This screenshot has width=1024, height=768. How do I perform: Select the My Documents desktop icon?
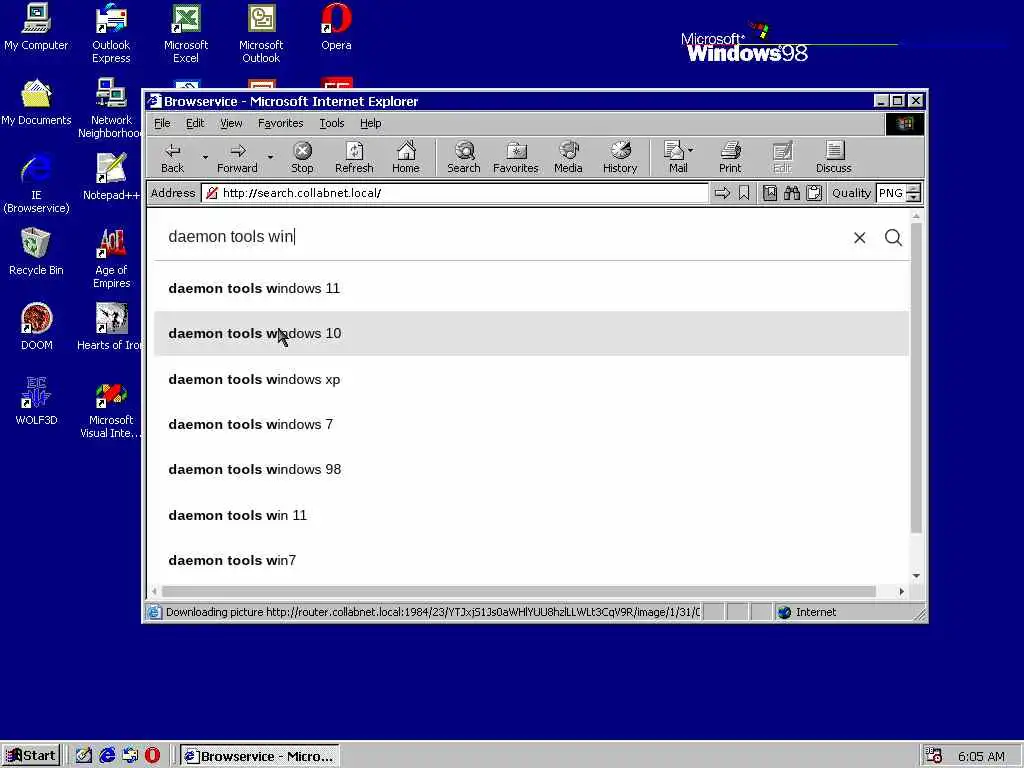click(36, 103)
